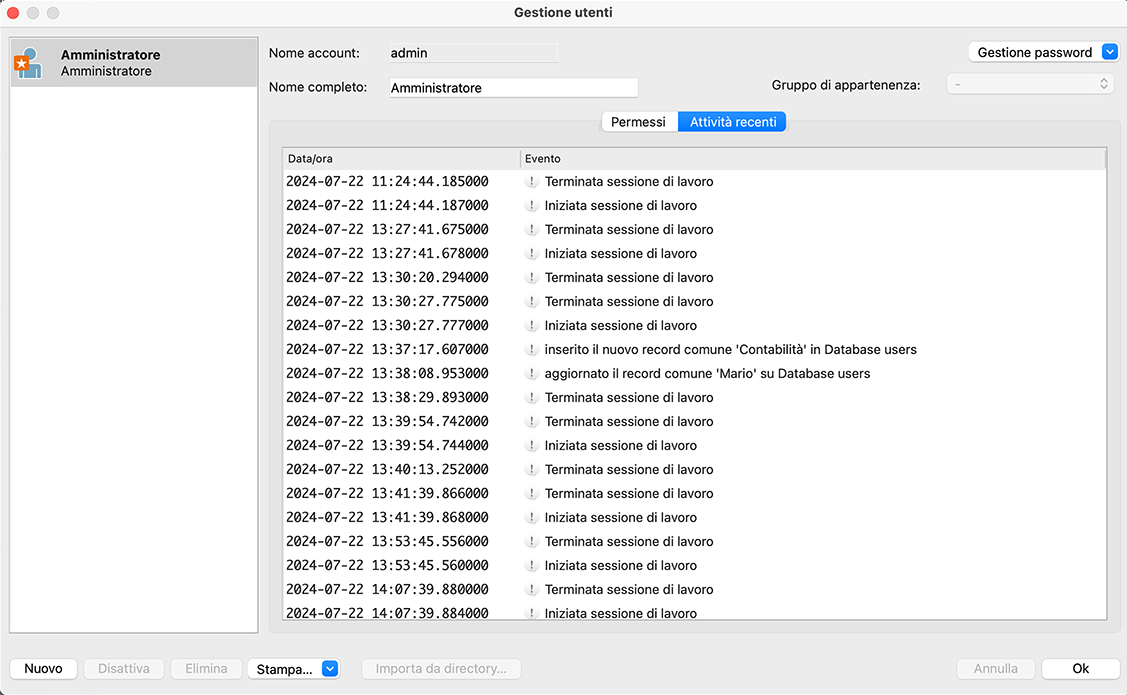Switch to the Permessi tab
This screenshot has height=695, width=1127.
(x=638, y=122)
